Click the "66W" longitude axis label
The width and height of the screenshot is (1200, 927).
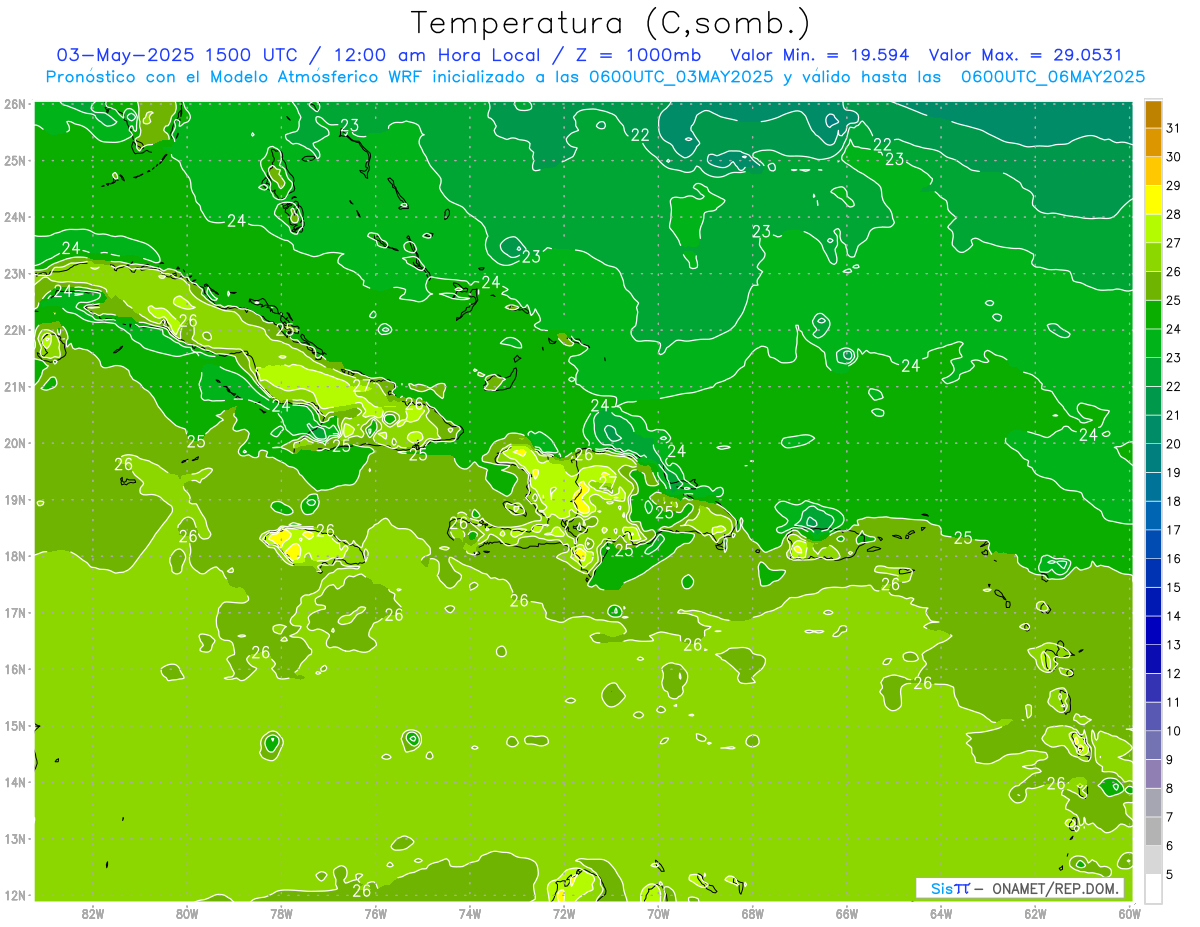tap(846, 913)
